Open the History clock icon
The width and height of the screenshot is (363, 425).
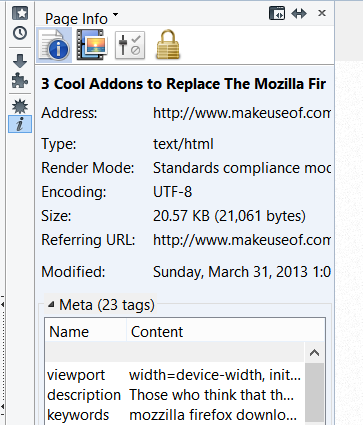click(x=20, y=33)
